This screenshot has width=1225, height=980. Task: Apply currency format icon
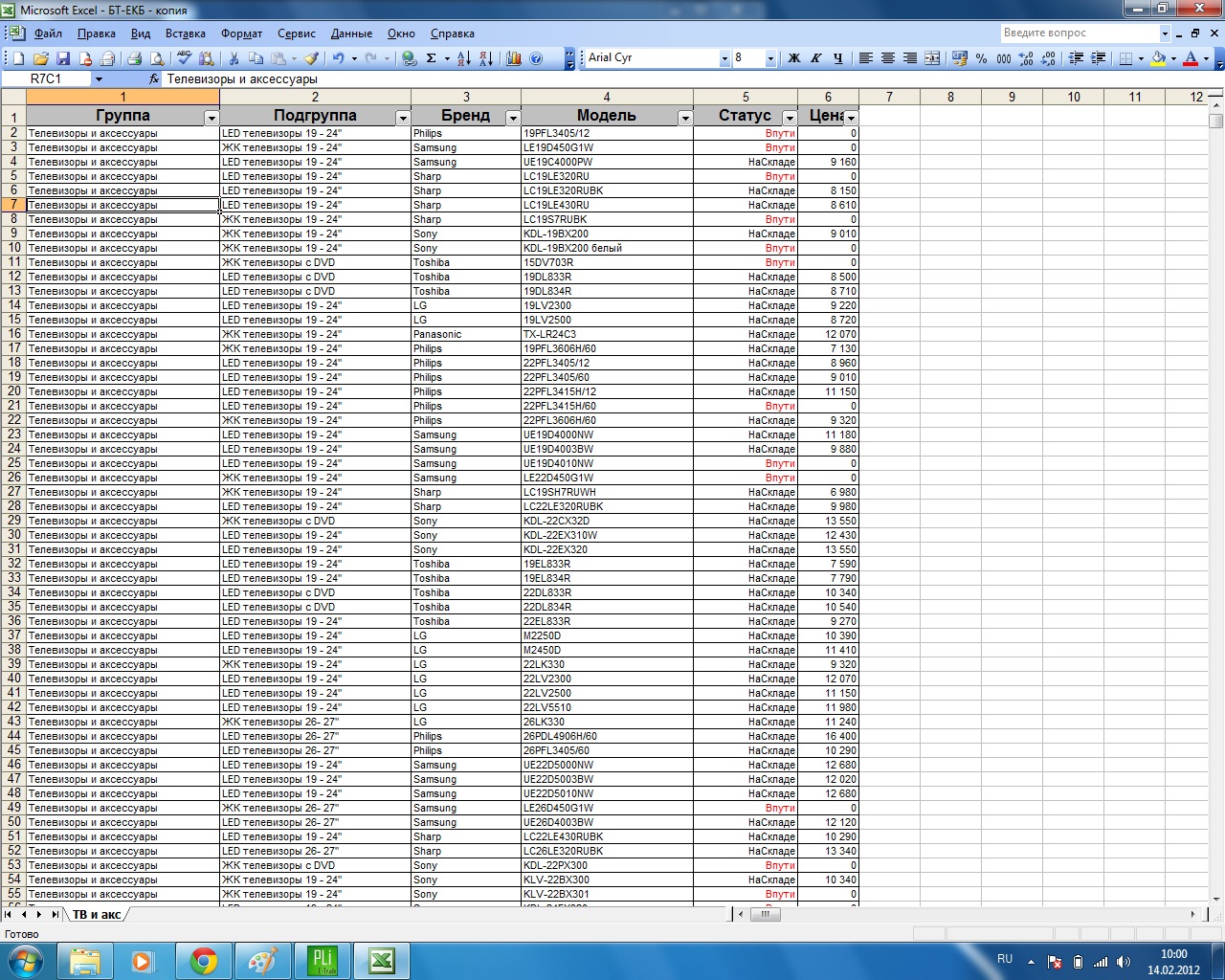click(959, 58)
